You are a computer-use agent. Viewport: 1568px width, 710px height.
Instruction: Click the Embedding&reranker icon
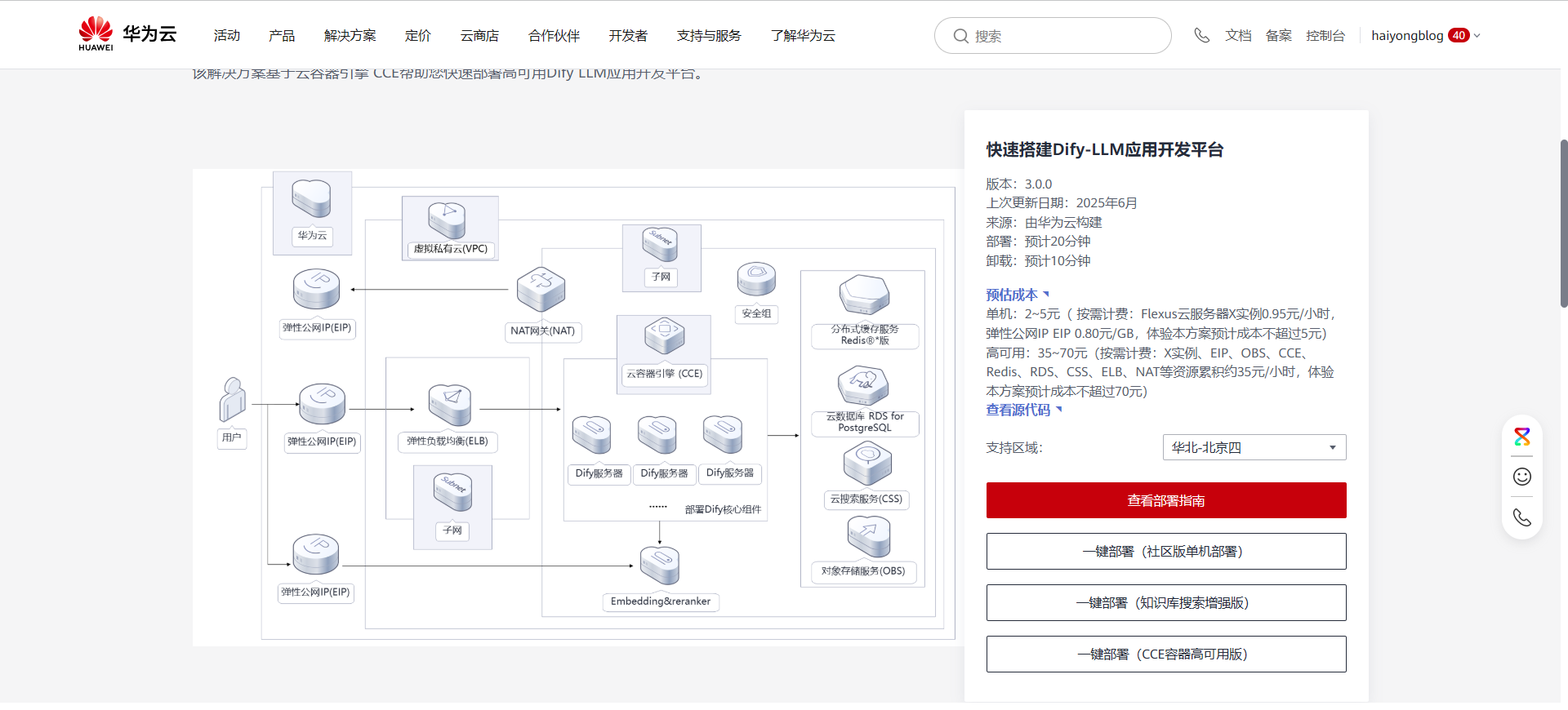point(660,566)
